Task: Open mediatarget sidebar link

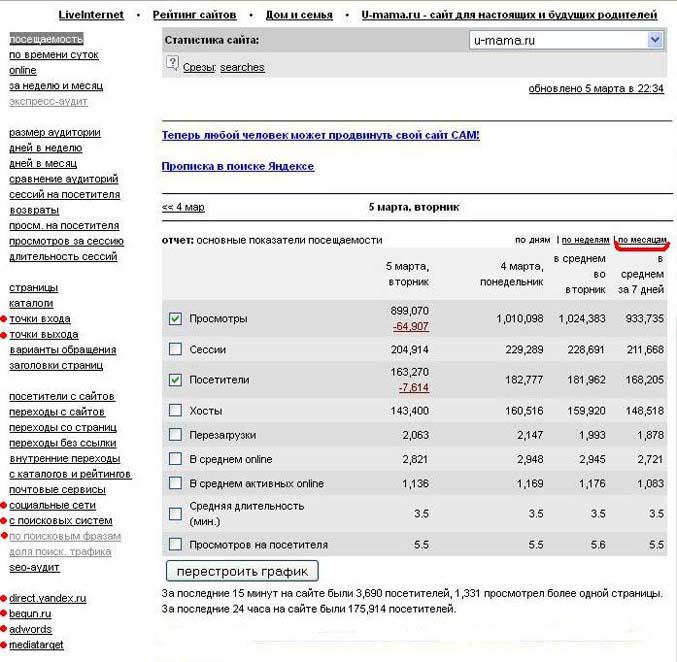Action: pos(36,645)
